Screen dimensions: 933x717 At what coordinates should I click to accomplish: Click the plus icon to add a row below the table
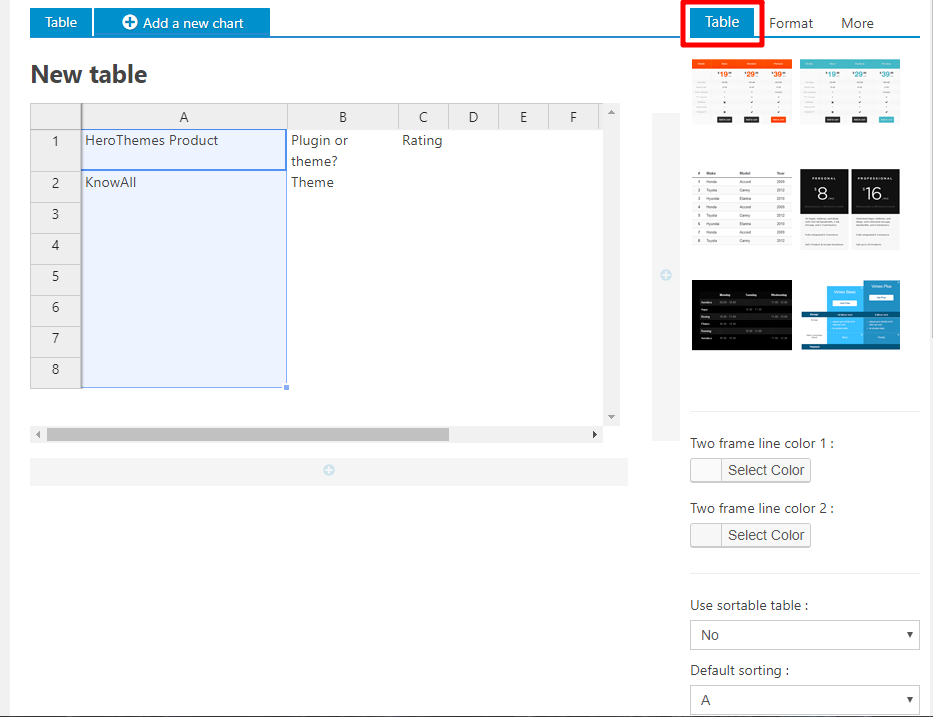(x=328, y=470)
